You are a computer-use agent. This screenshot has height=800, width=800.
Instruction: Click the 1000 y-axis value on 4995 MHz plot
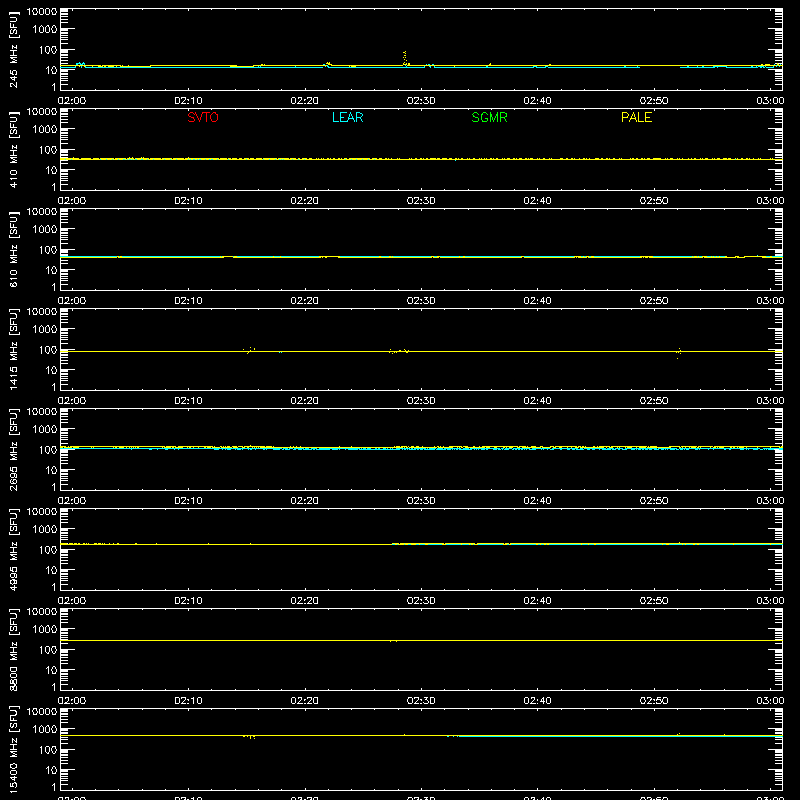45,529
